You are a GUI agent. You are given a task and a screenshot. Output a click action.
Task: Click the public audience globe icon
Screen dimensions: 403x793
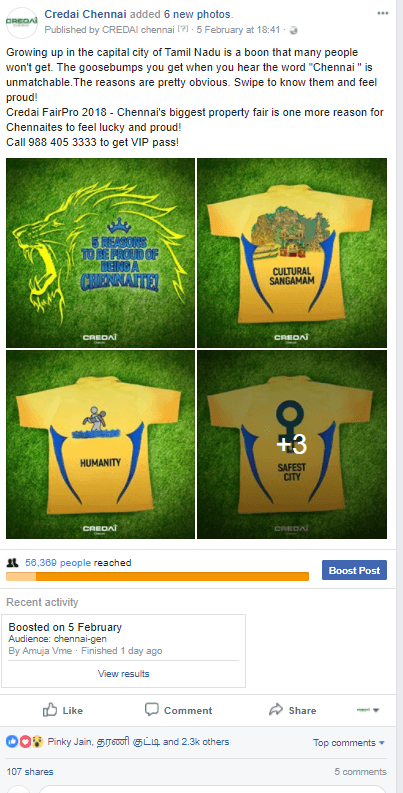tap(293, 30)
